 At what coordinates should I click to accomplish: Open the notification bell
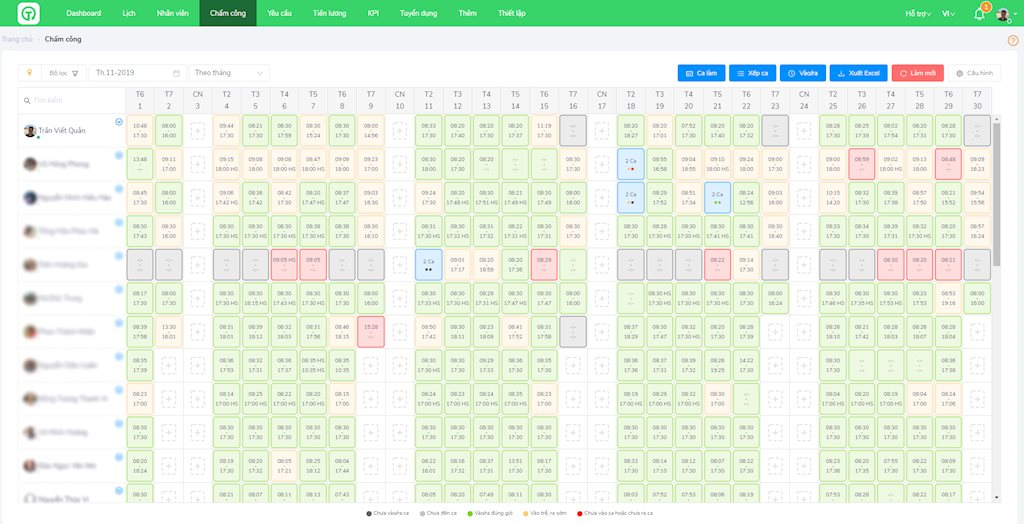point(979,14)
